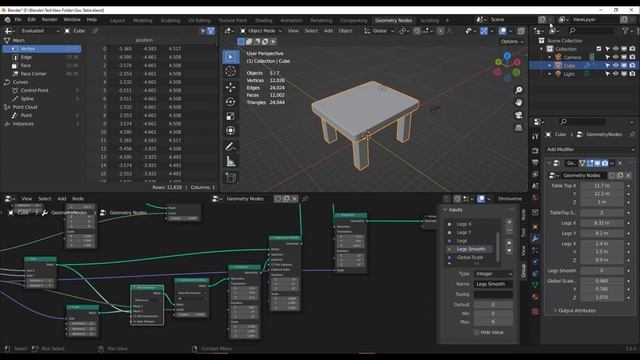The image size is (640, 360).
Task: Select the Measure tool
Action: click(x=231, y=162)
